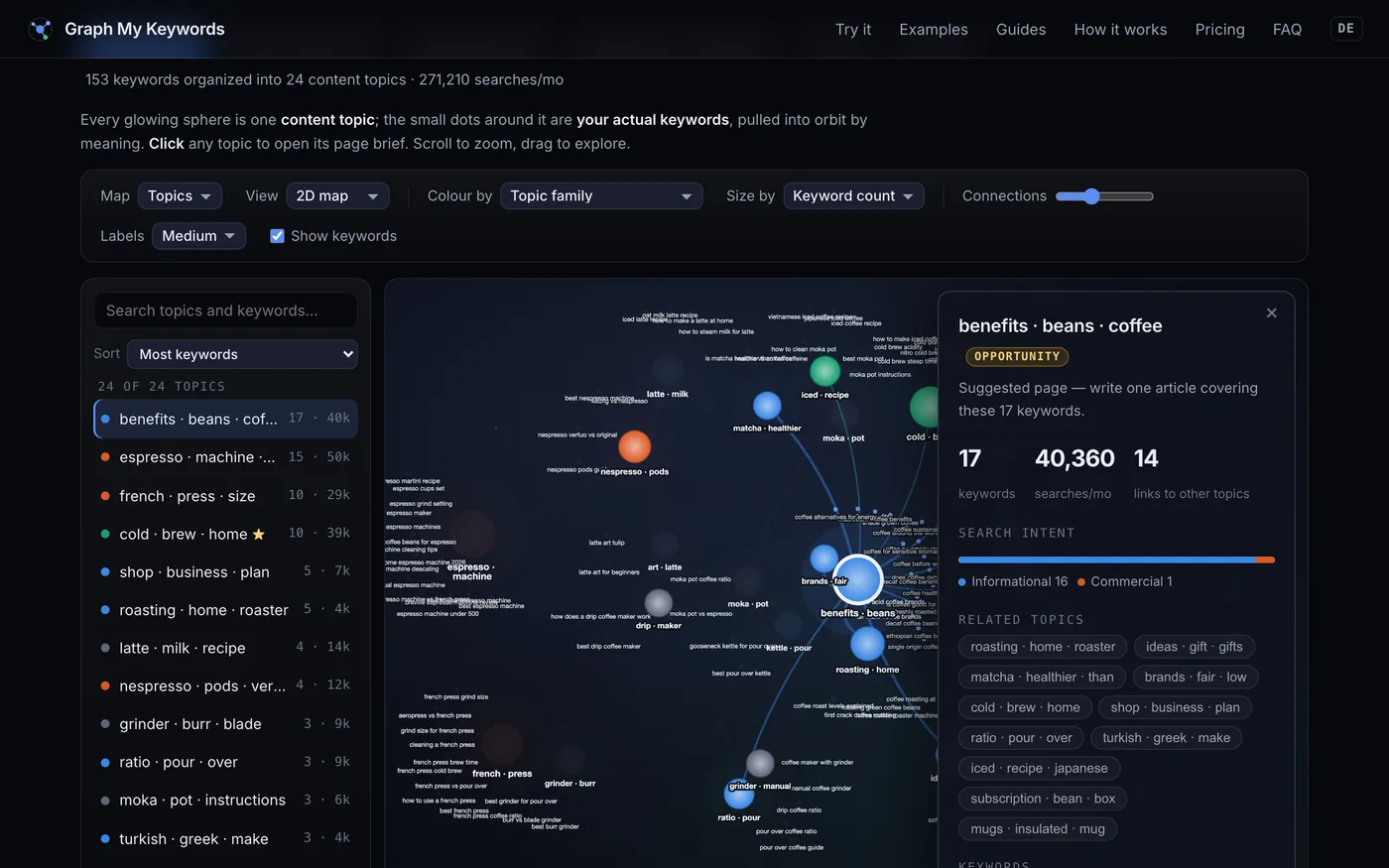
Task: Open the subscription · bean · box chip
Action: click(x=1043, y=799)
